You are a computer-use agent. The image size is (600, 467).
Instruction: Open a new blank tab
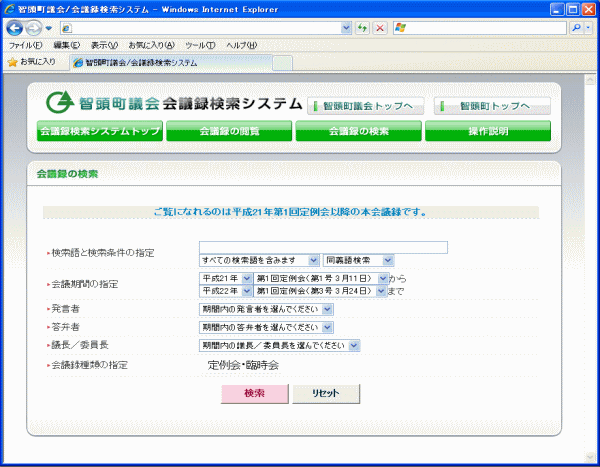click(x=282, y=63)
